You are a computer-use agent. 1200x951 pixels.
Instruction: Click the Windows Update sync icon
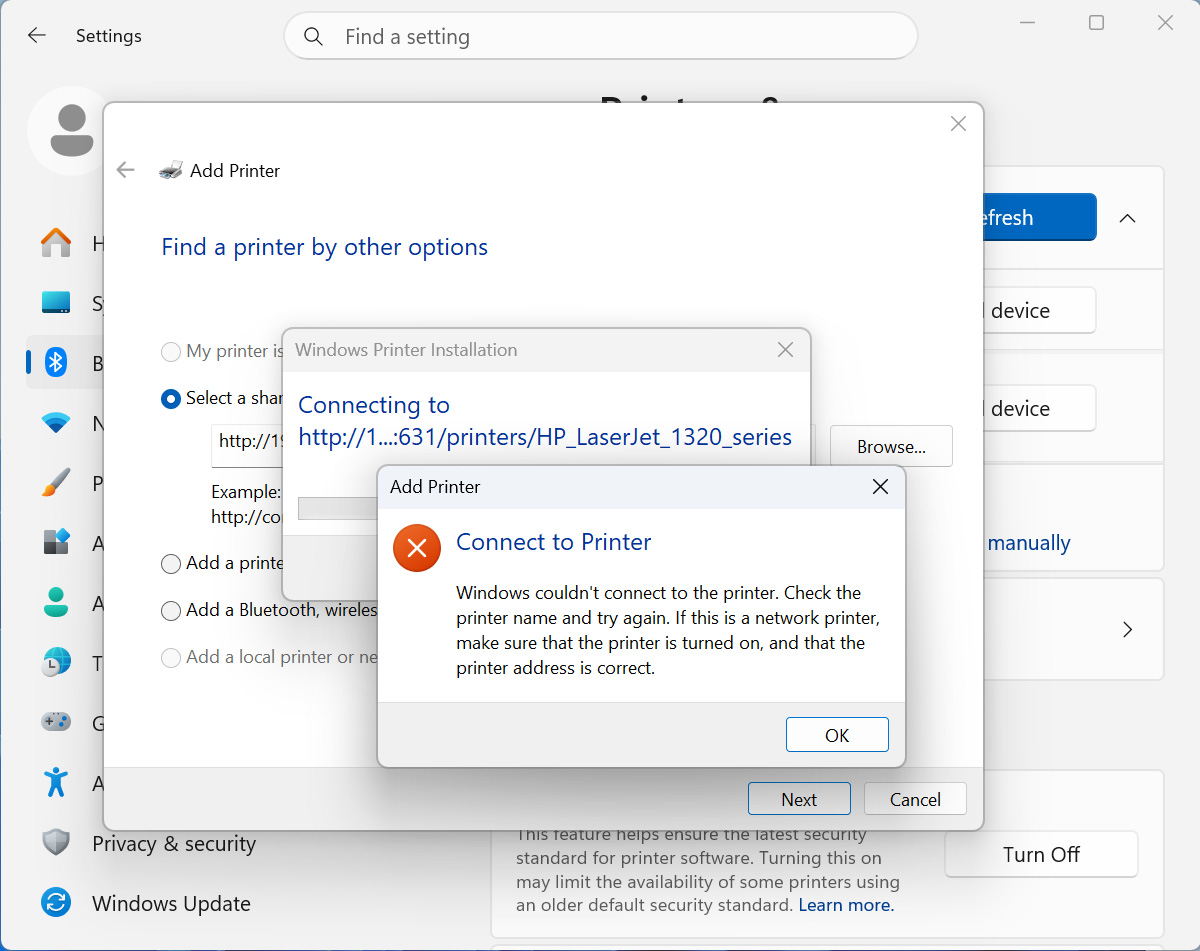click(56, 903)
